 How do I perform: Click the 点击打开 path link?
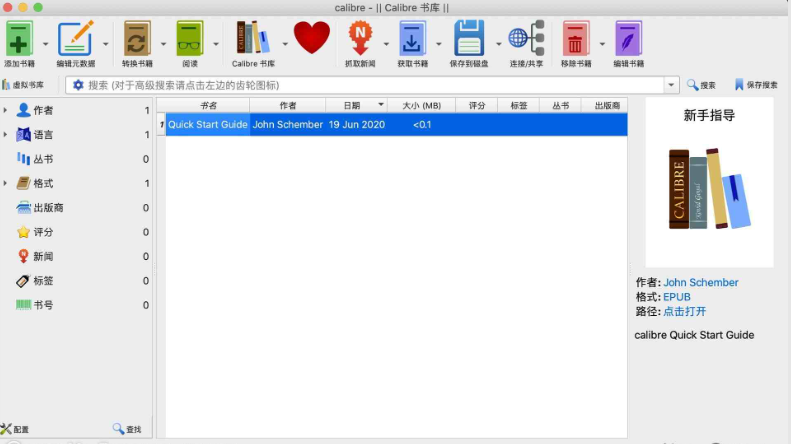click(685, 311)
